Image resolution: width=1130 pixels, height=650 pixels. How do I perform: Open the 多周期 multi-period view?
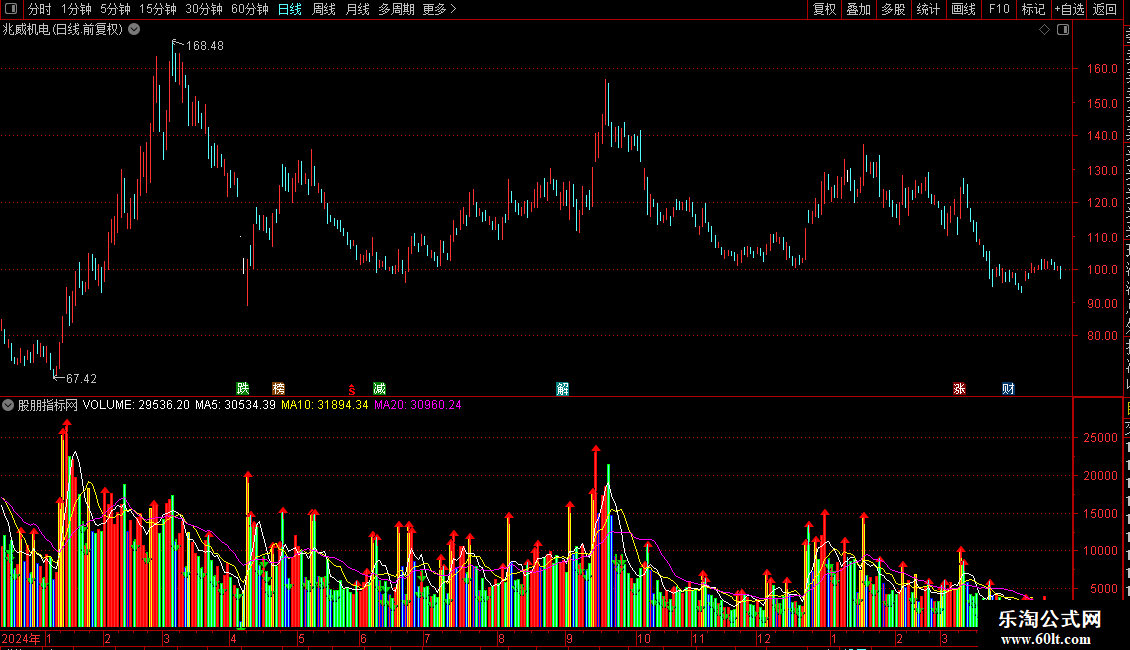[x=396, y=9]
